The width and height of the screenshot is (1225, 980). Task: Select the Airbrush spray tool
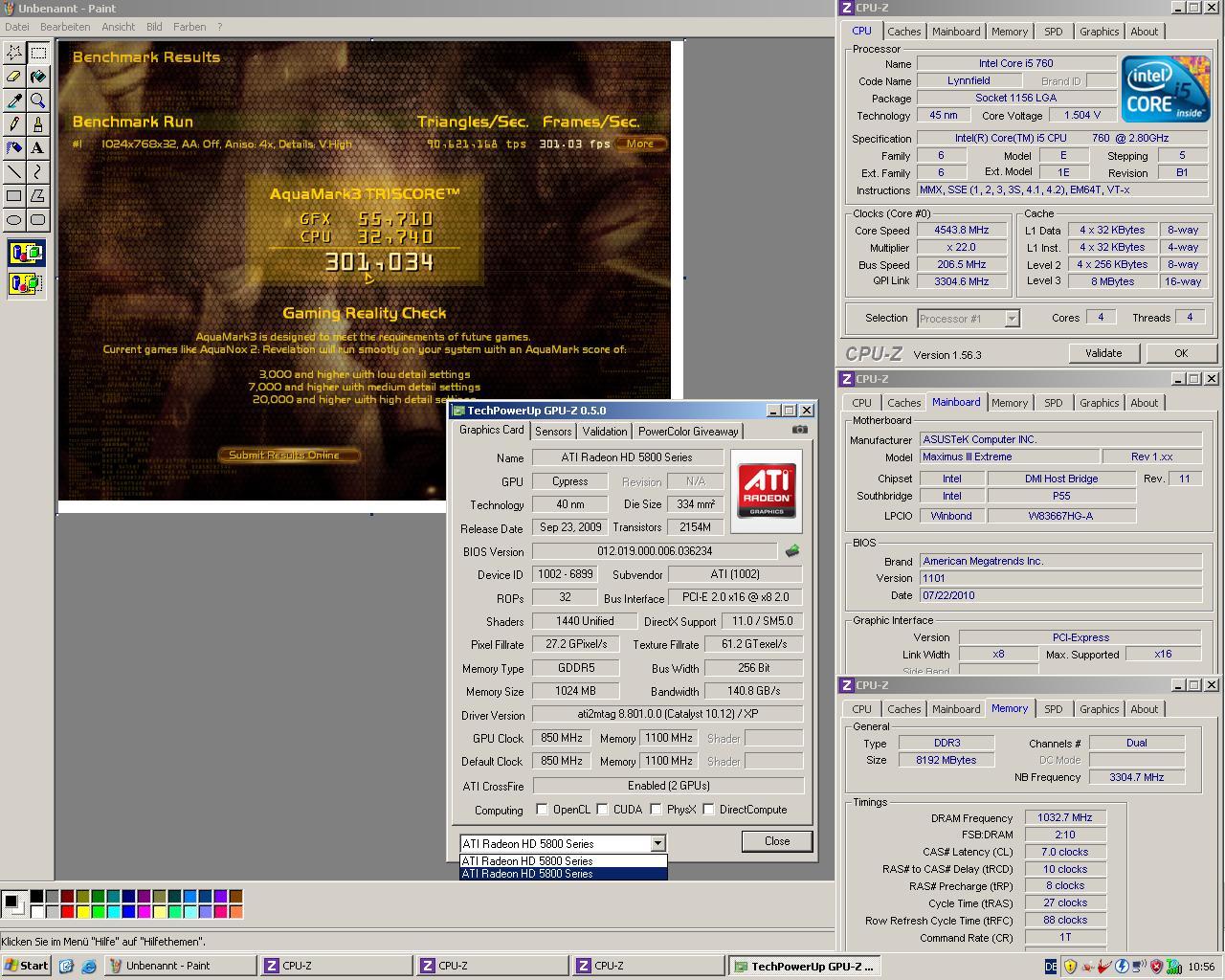tap(14, 148)
